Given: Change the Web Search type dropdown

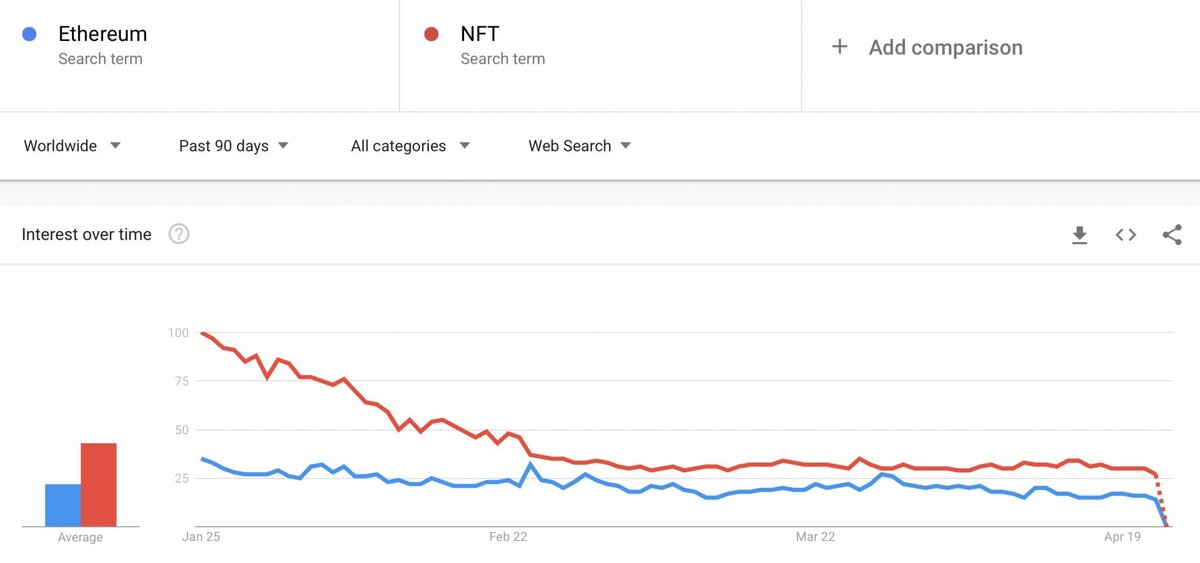Looking at the screenshot, I should click(579, 146).
